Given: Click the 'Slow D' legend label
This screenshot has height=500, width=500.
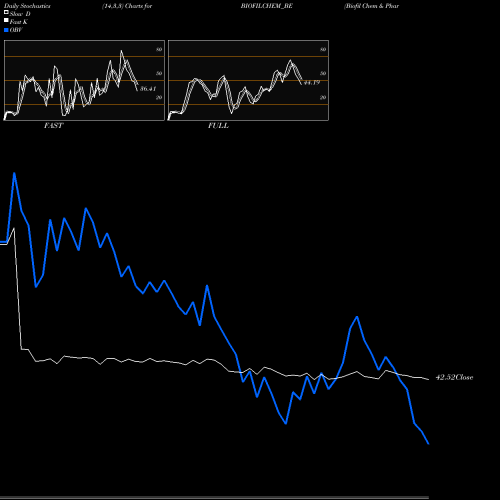Looking at the screenshot, I should tap(20, 14).
